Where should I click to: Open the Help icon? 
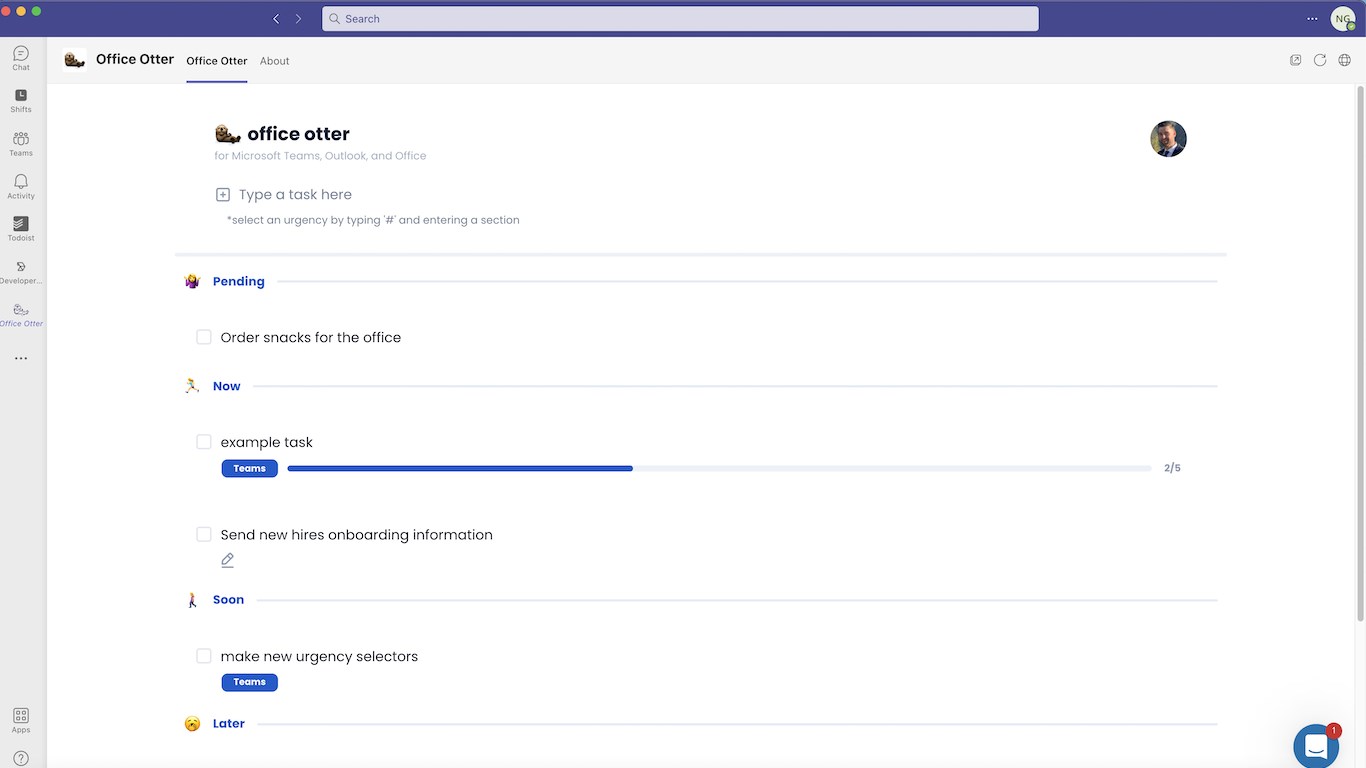click(x=21, y=759)
